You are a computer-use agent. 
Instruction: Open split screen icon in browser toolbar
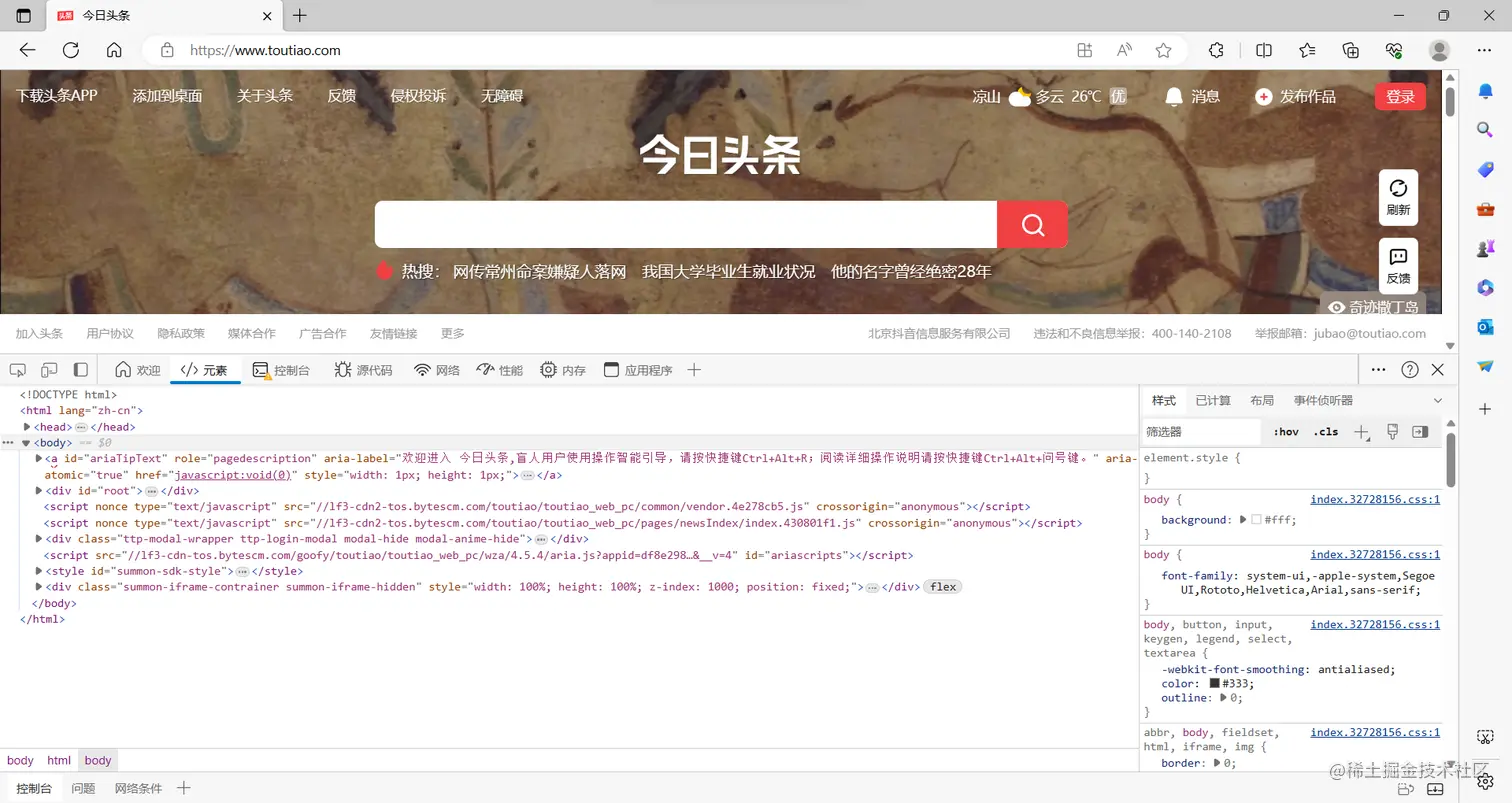[1264, 50]
